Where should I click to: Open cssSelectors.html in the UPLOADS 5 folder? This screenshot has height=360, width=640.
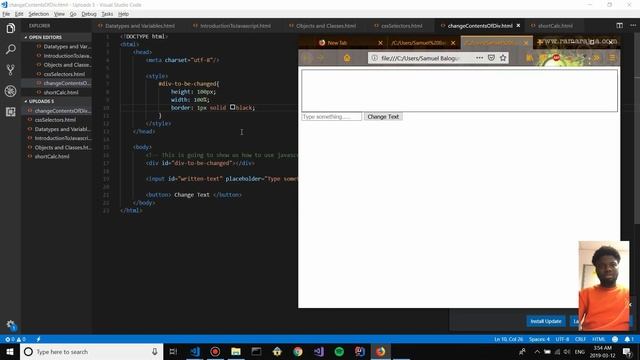click(55, 120)
